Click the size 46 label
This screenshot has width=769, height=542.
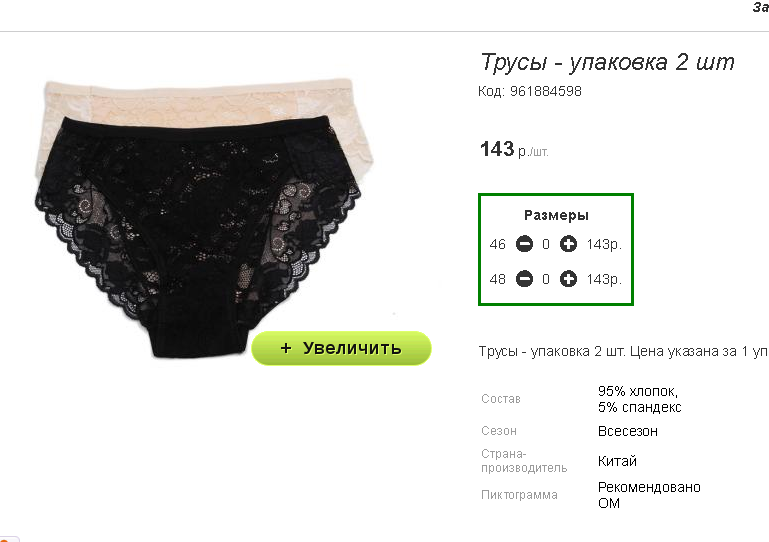click(x=497, y=244)
